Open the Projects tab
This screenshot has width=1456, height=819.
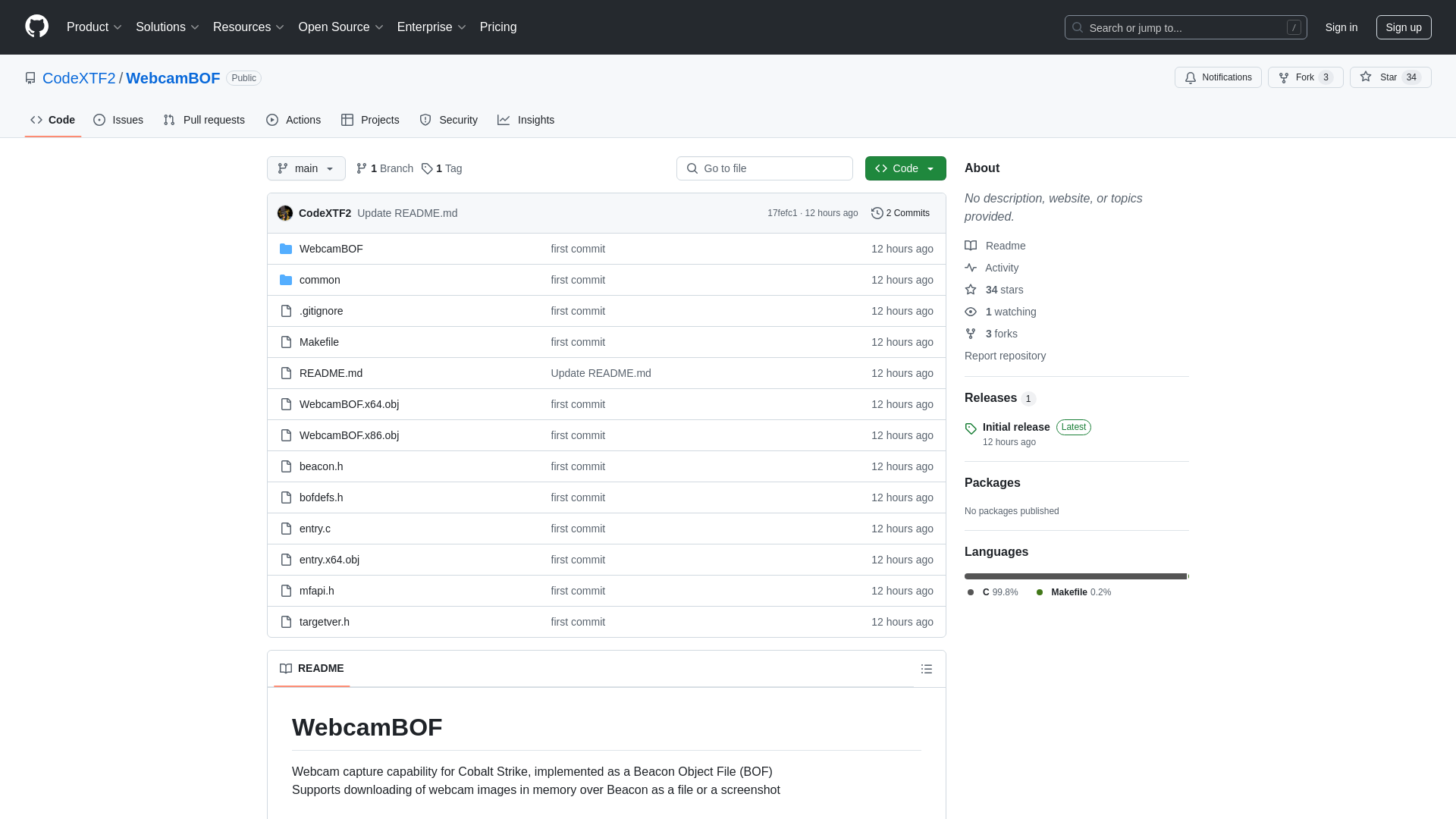[x=370, y=120]
